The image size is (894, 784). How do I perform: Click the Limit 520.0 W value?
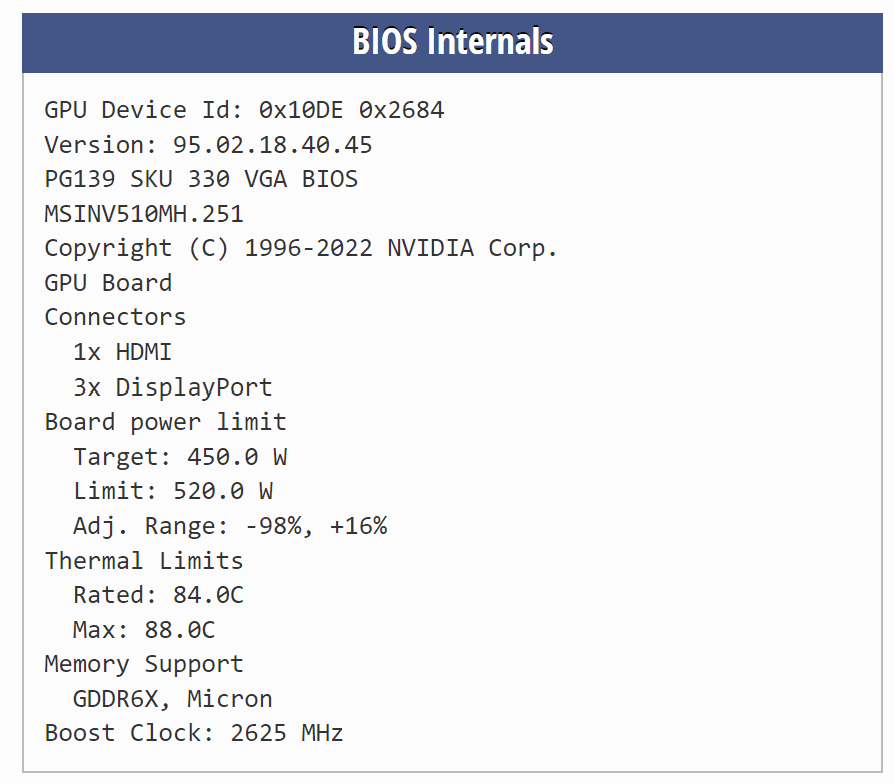tap(173, 491)
